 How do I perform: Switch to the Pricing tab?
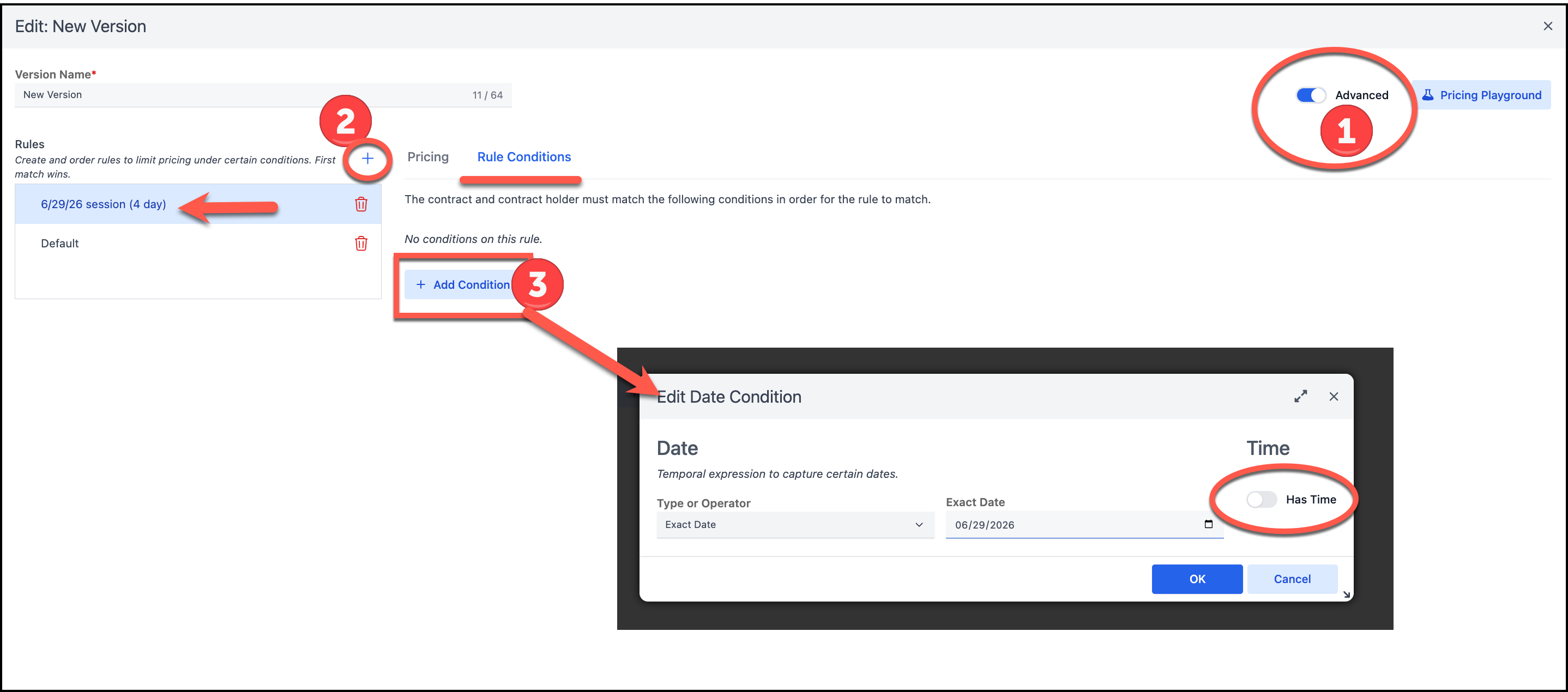point(428,157)
